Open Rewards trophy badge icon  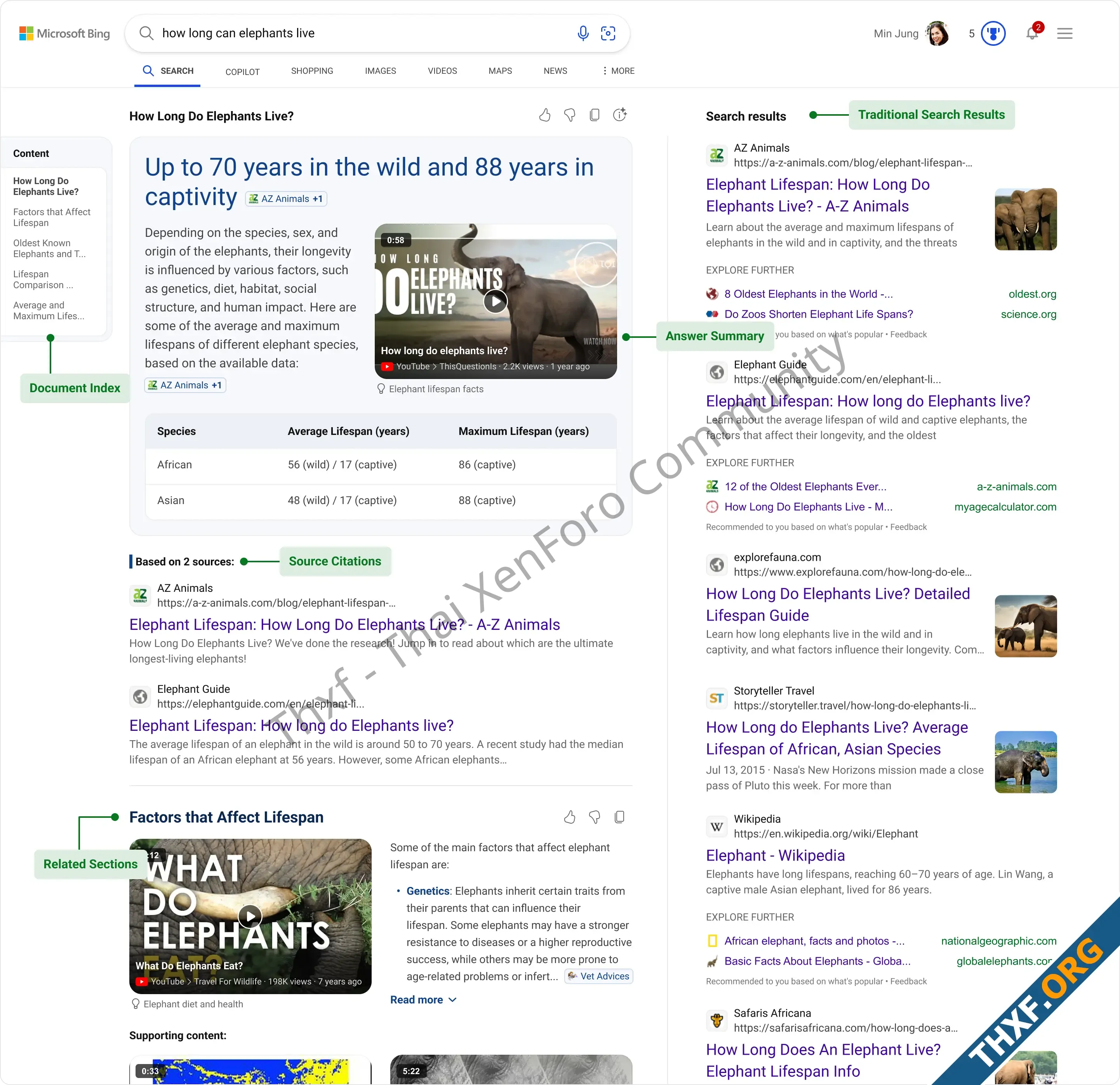coord(993,33)
